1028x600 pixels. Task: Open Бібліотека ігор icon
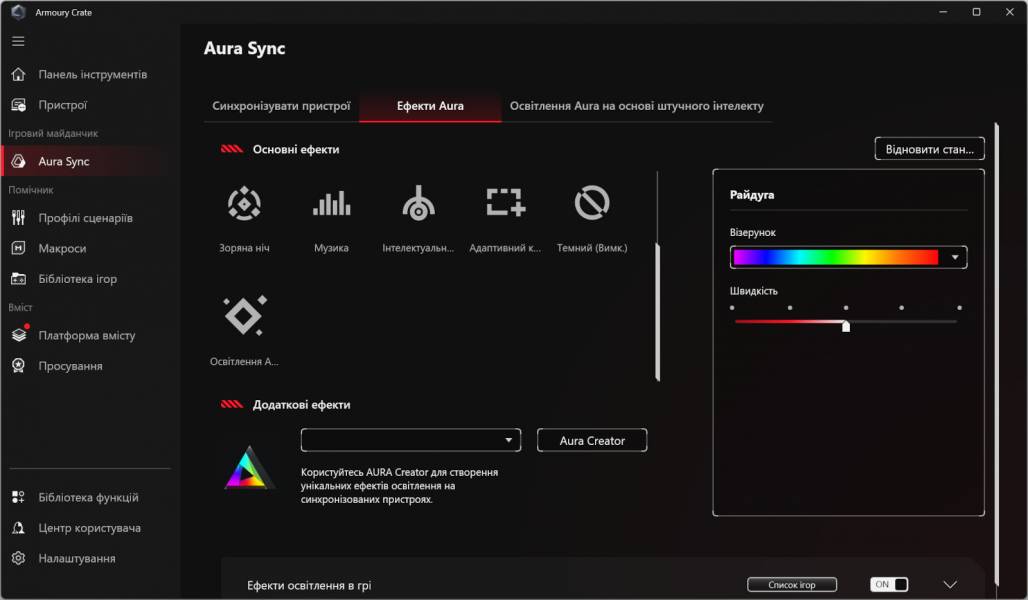click(x=18, y=279)
